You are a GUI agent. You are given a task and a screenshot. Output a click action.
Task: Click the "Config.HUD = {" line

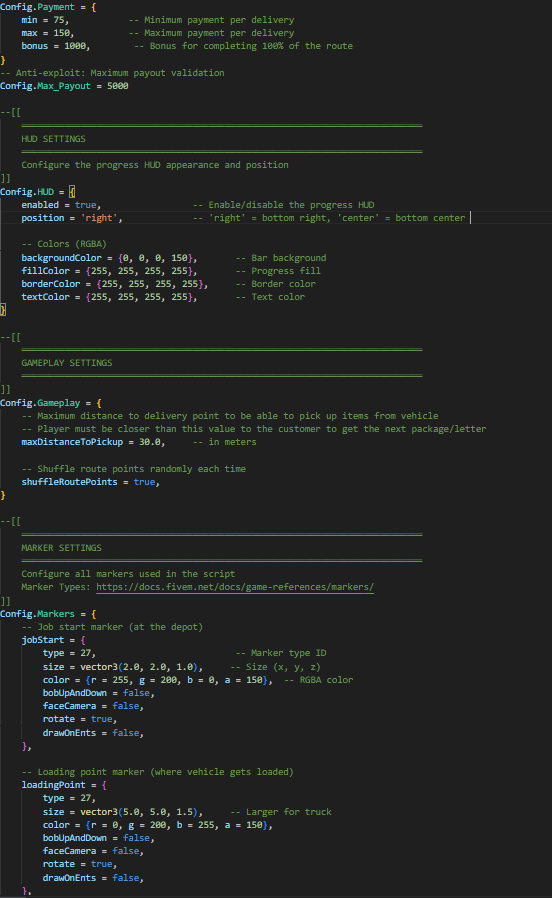pyautogui.click(x=37, y=192)
